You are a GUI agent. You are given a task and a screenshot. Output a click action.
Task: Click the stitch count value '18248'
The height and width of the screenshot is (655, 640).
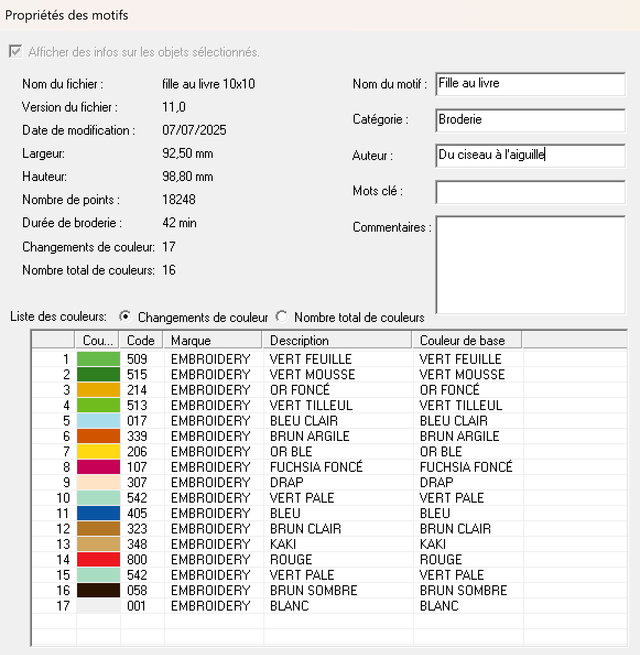pyautogui.click(x=179, y=200)
